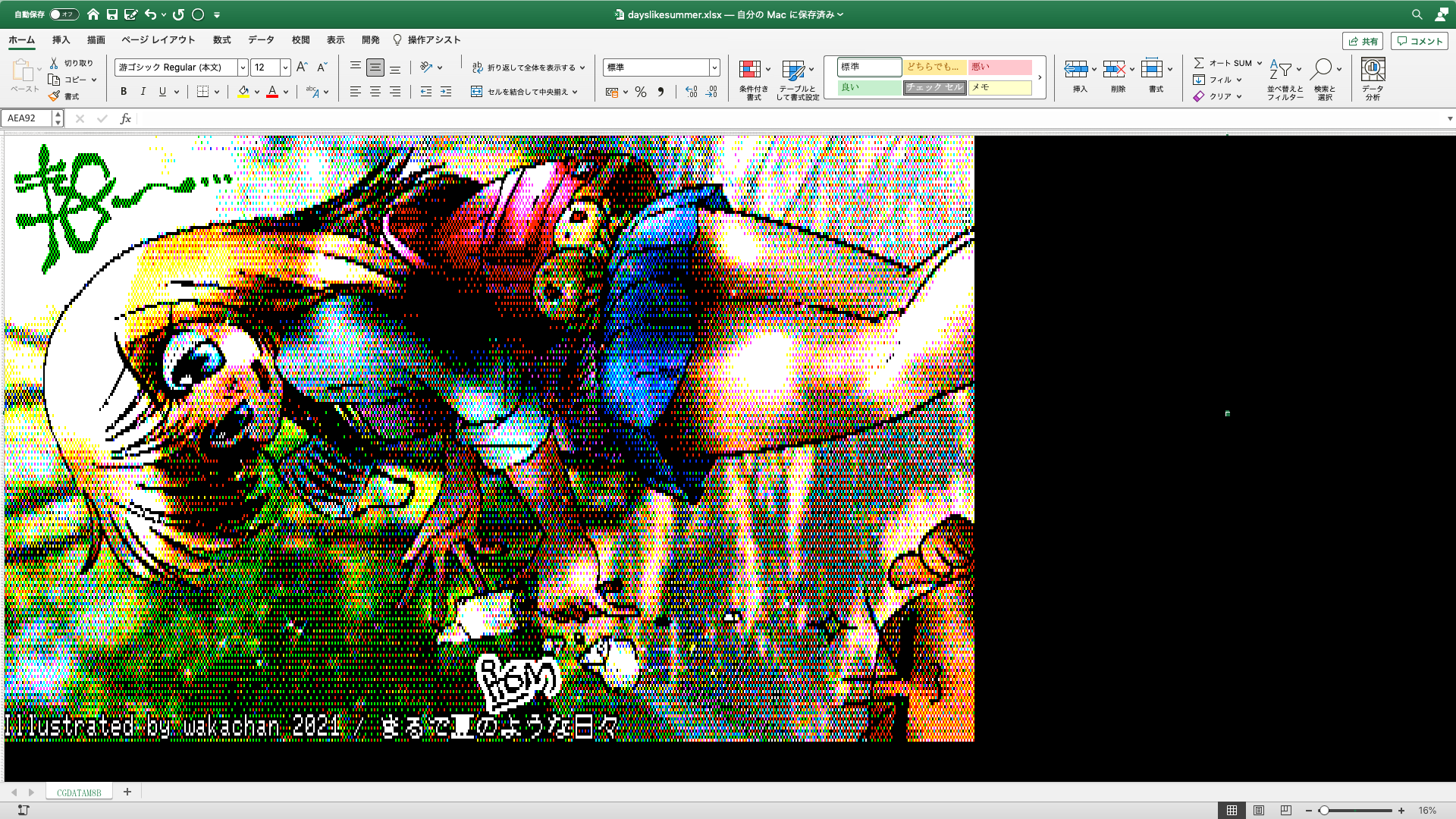Click the Comments button
The height and width of the screenshot is (819, 1456).
click(1420, 41)
